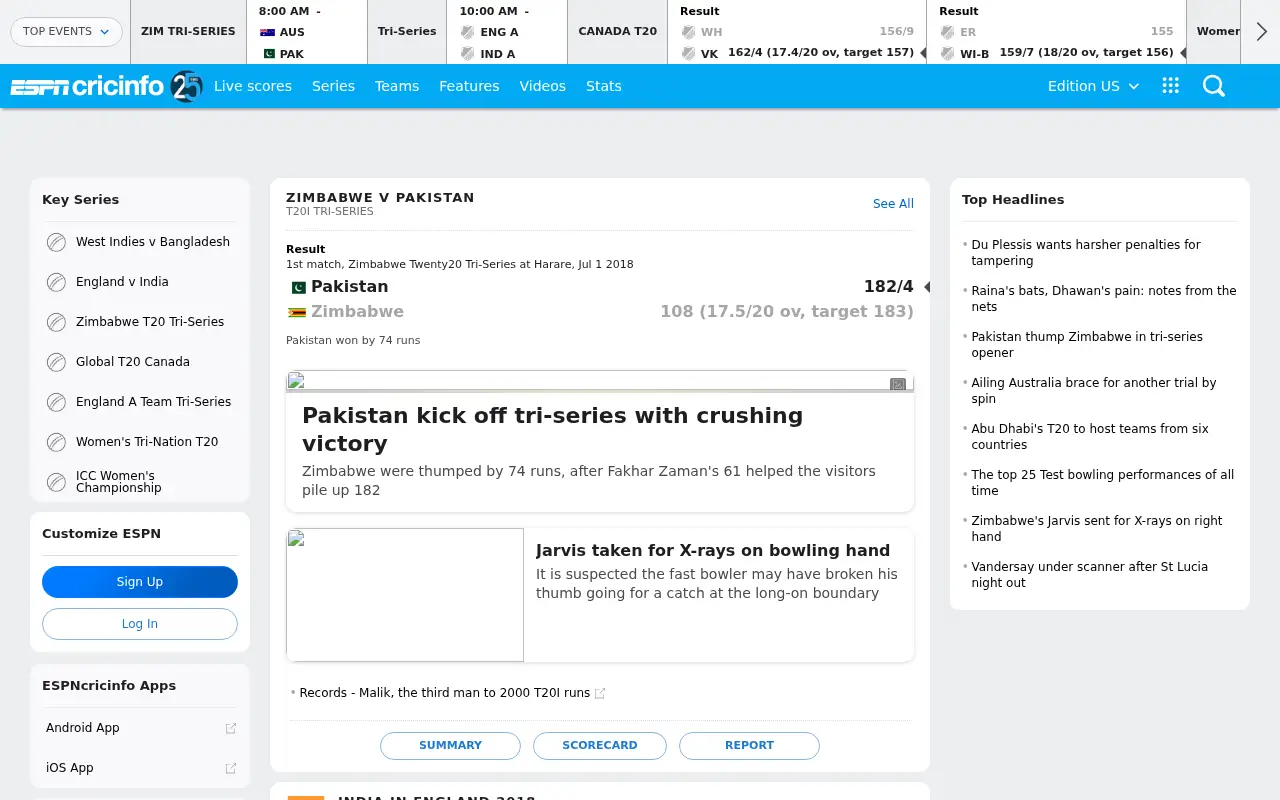Click the Pakistan flag in the result
Viewport: 1280px width, 800px height.
pos(297,287)
